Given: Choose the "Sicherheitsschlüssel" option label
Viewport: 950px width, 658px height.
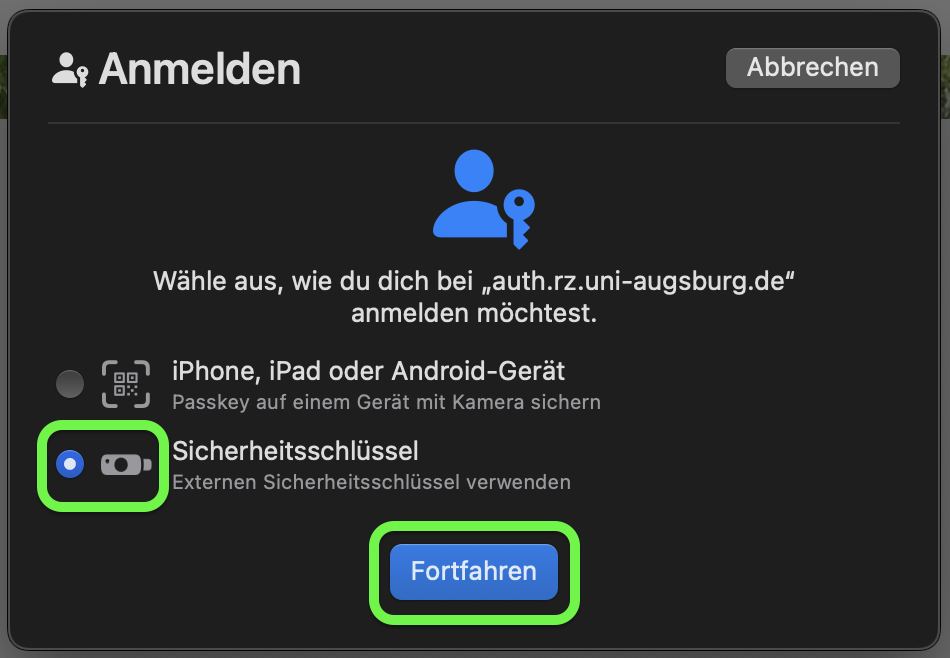Looking at the screenshot, I should 295,451.
